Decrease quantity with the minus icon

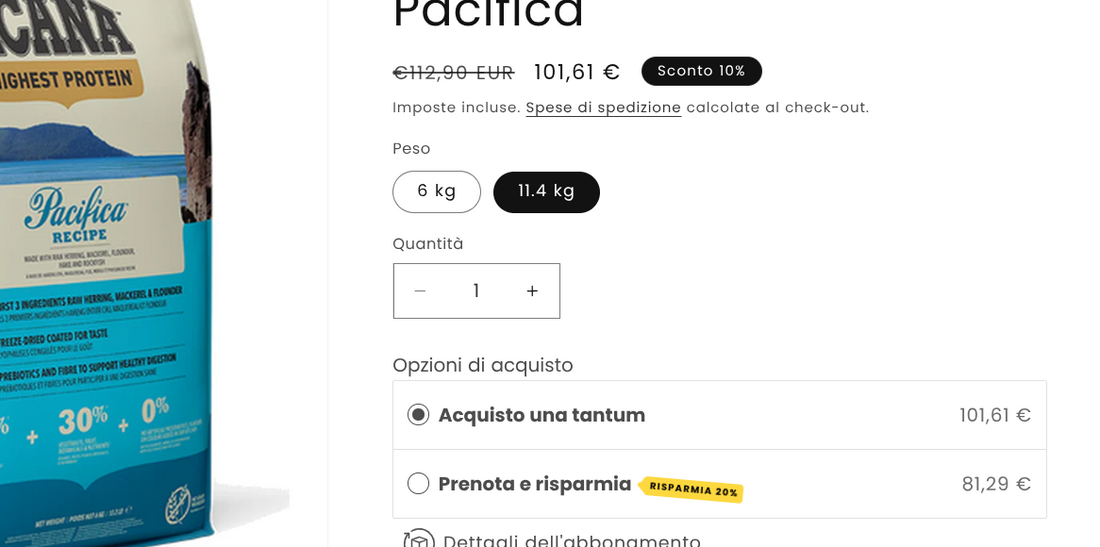click(420, 291)
